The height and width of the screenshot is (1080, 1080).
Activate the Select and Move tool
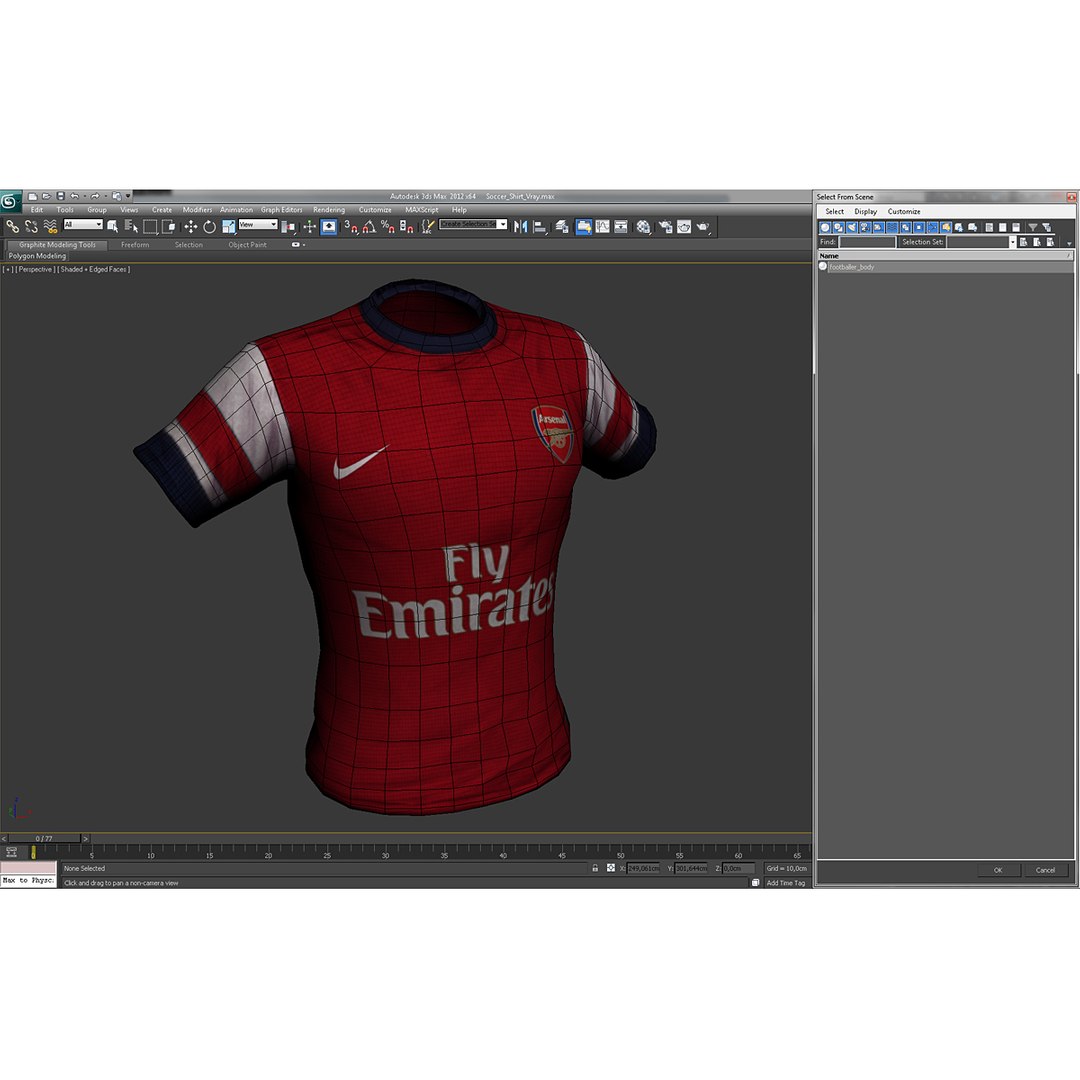[x=191, y=226]
